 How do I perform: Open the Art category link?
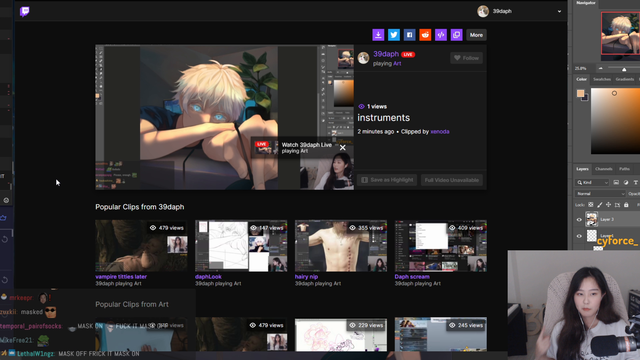[x=397, y=64]
